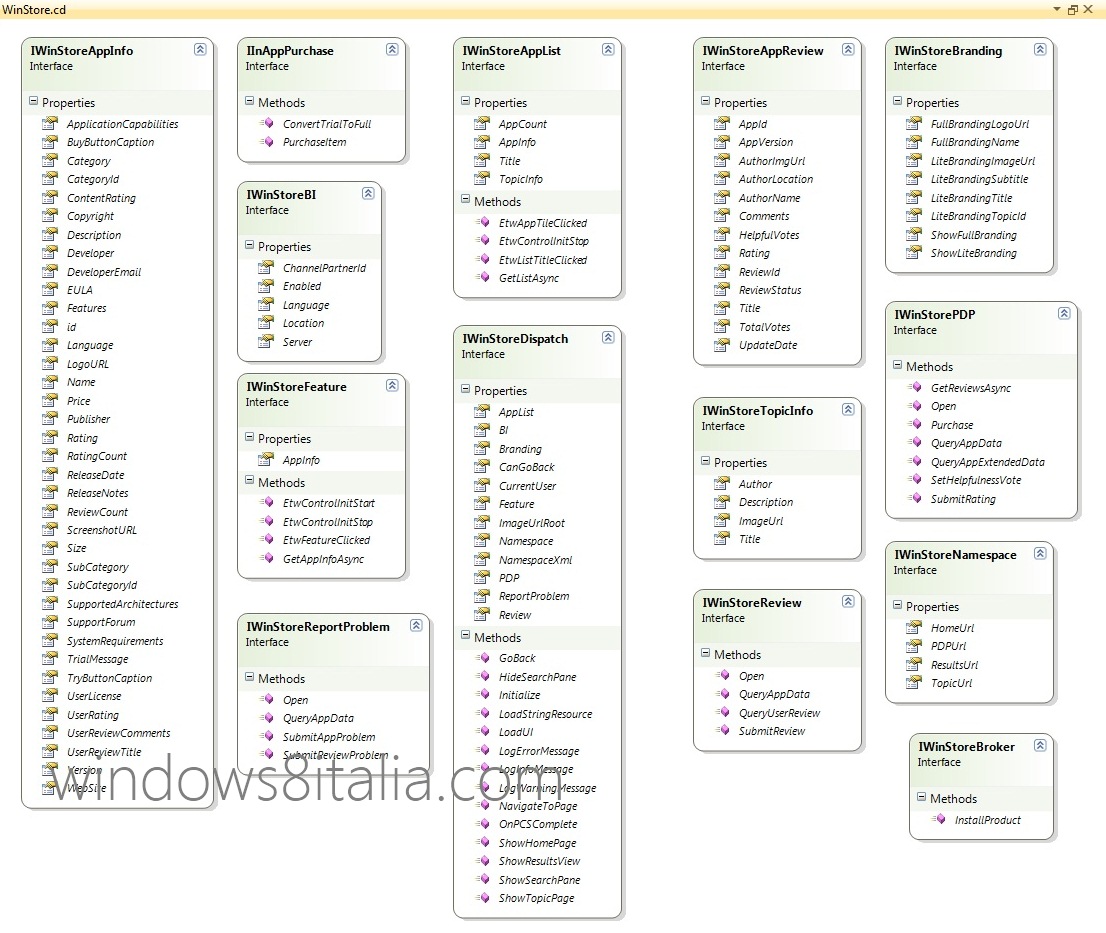The width and height of the screenshot is (1106, 933).
Task: Collapse the IWinStoreBroker interface chevron
Action: pyautogui.click(x=1040, y=745)
